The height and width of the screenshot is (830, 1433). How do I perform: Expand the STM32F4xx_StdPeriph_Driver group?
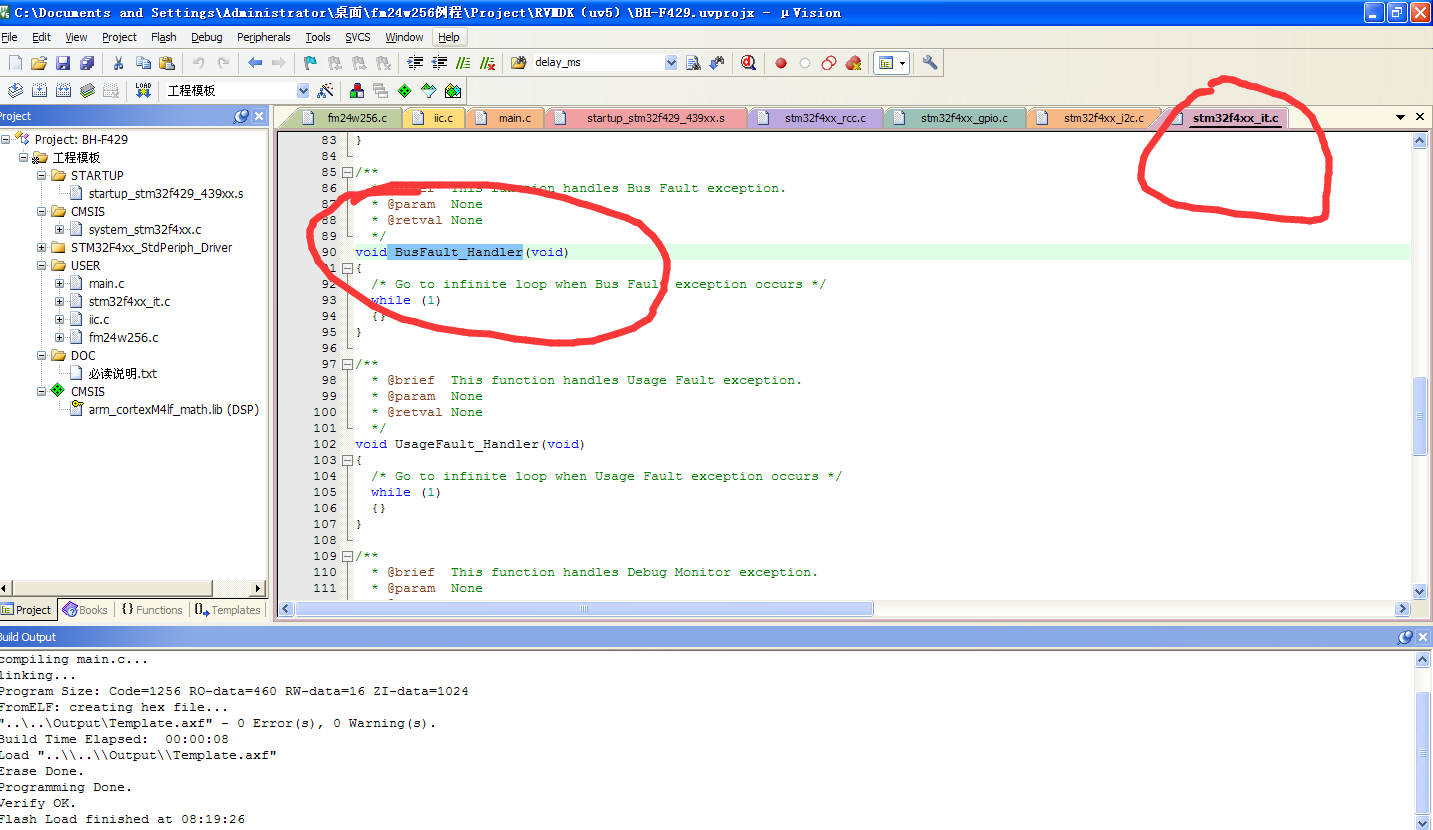tap(42, 248)
